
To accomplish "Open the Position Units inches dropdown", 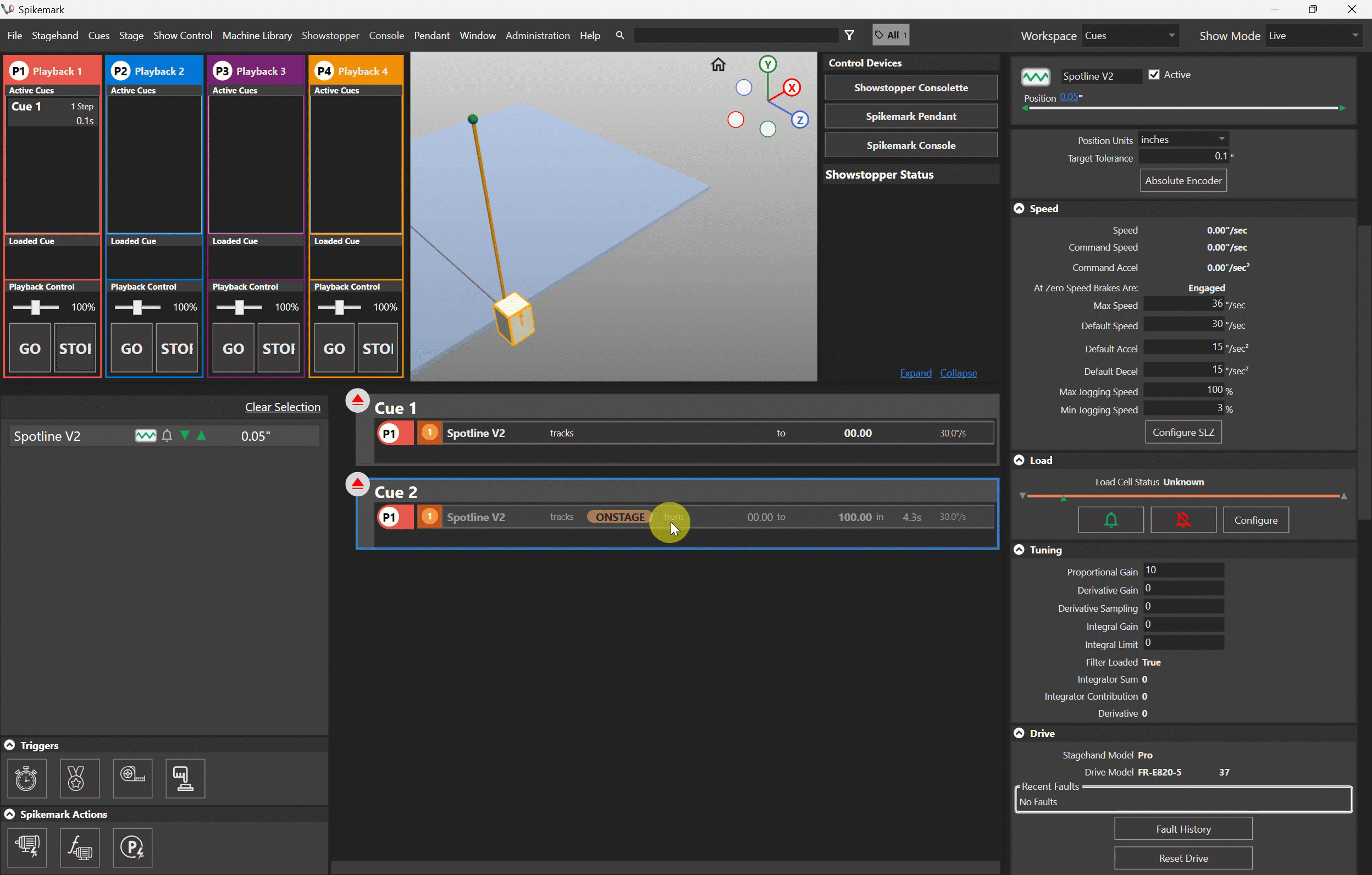I will coord(1183,140).
